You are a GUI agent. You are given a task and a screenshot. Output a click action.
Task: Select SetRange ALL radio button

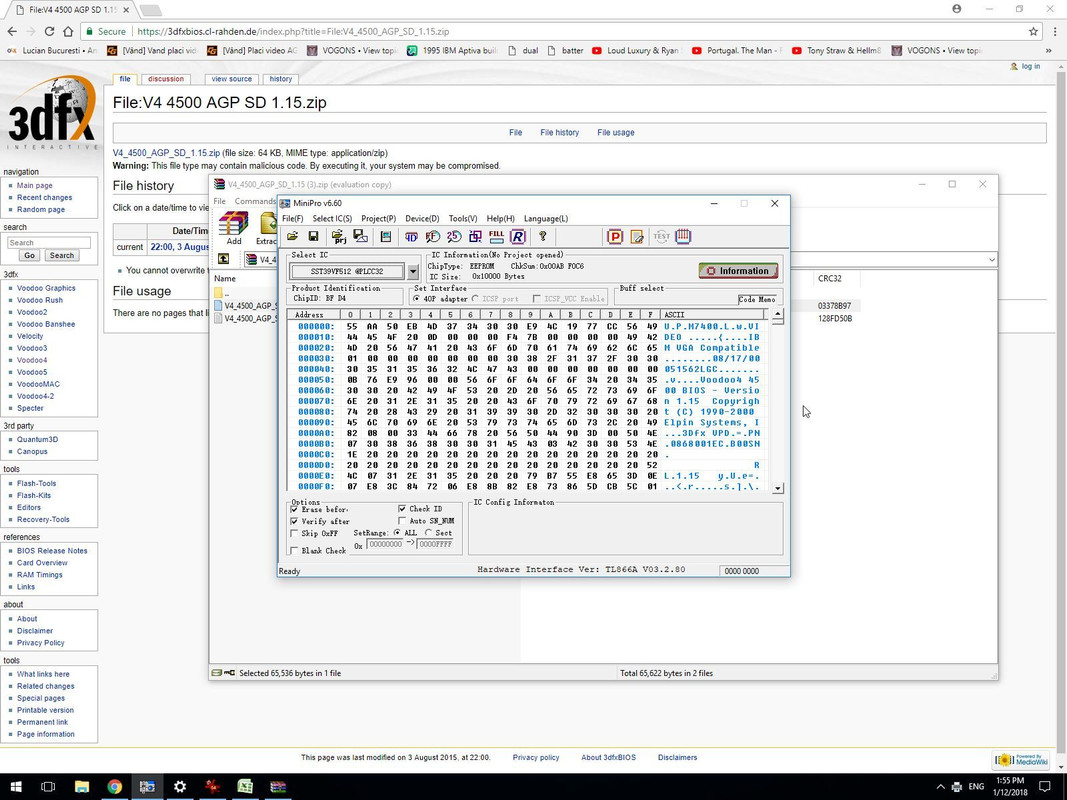(397, 533)
